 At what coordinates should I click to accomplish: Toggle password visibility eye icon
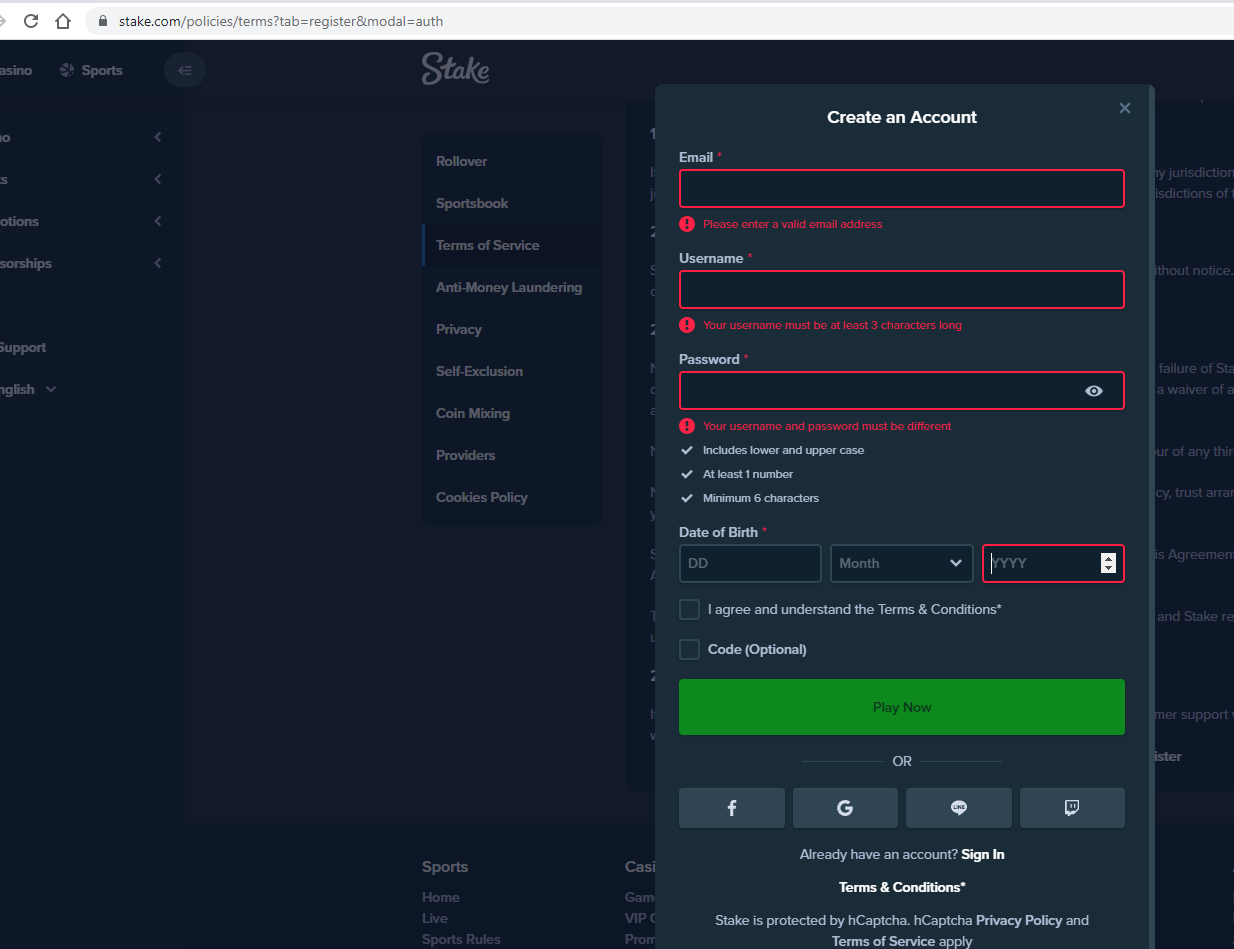pyautogui.click(x=1094, y=391)
